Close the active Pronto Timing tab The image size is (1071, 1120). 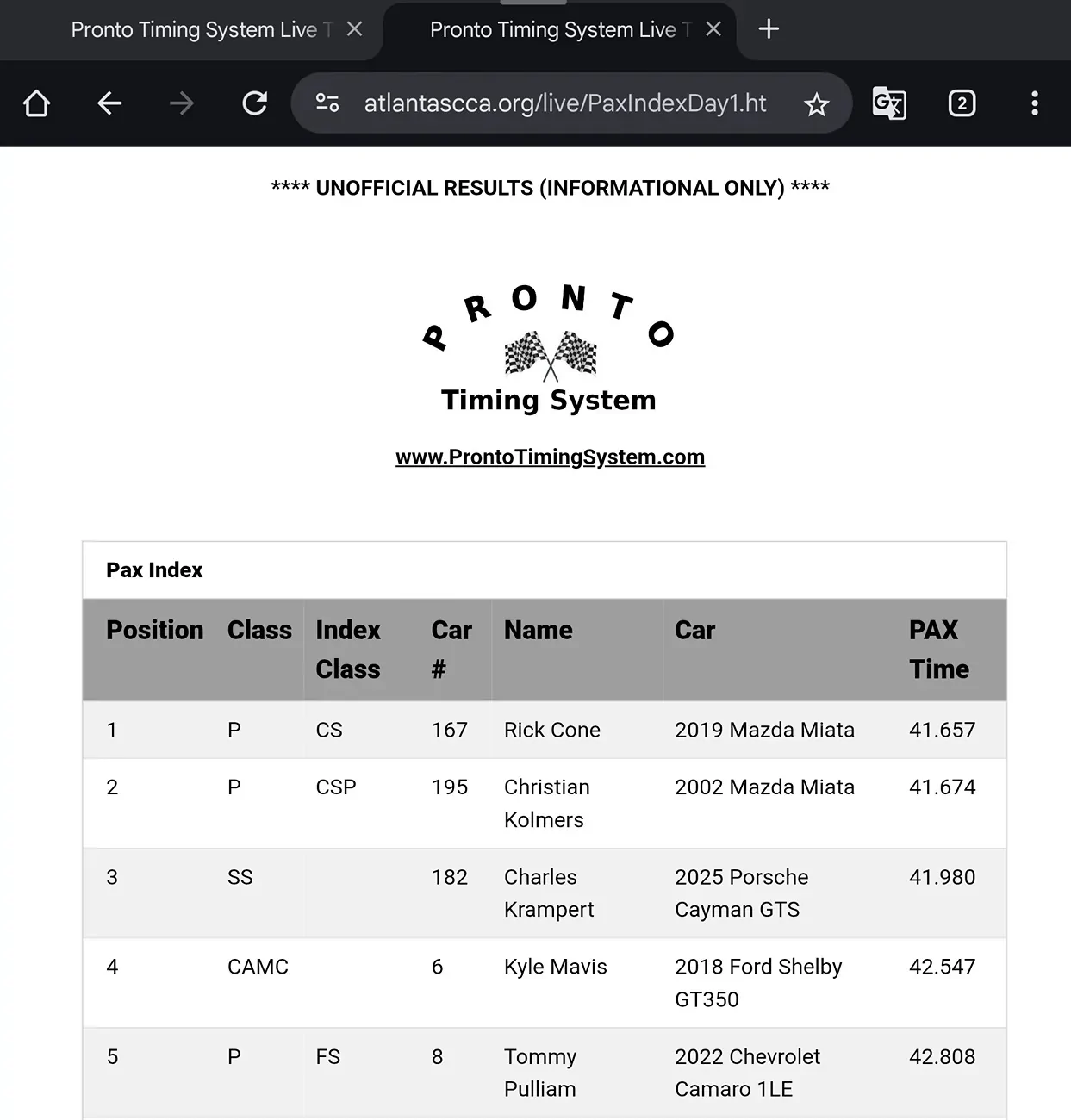point(713,29)
